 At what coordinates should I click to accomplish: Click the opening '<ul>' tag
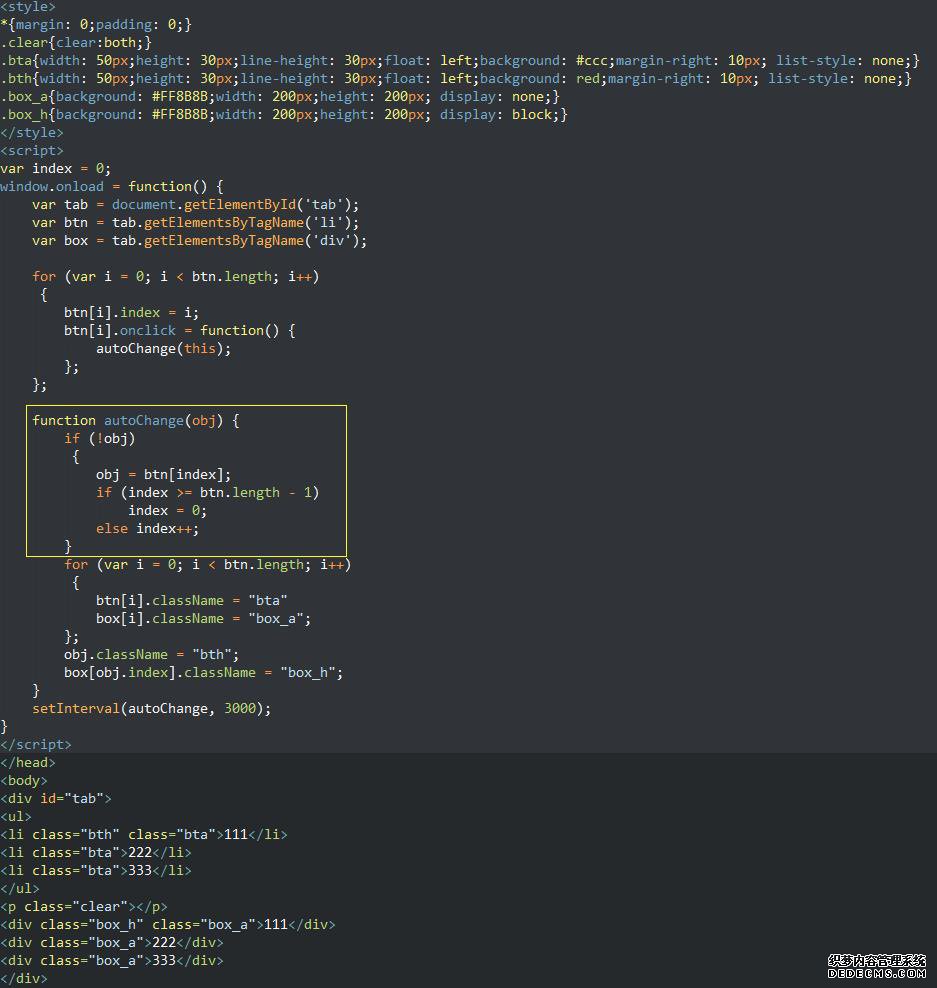point(16,817)
